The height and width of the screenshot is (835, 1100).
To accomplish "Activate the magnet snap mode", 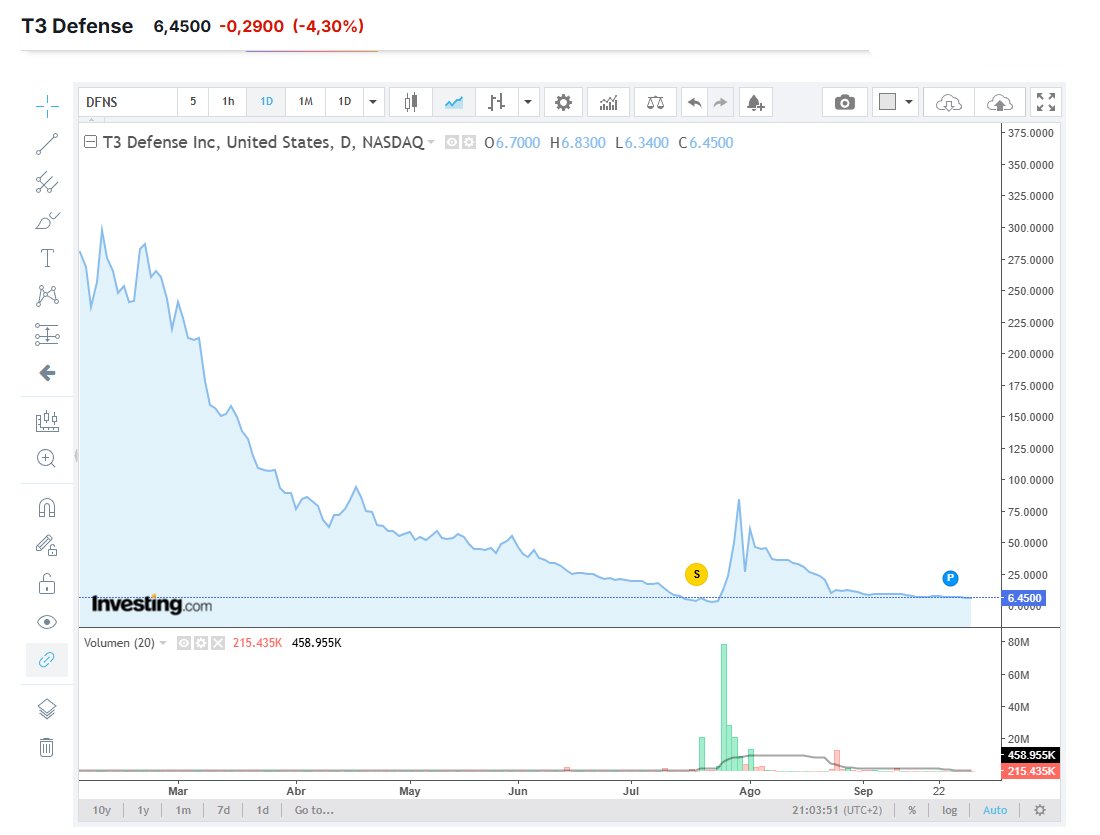I will pyautogui.click(x=46, y=507).
